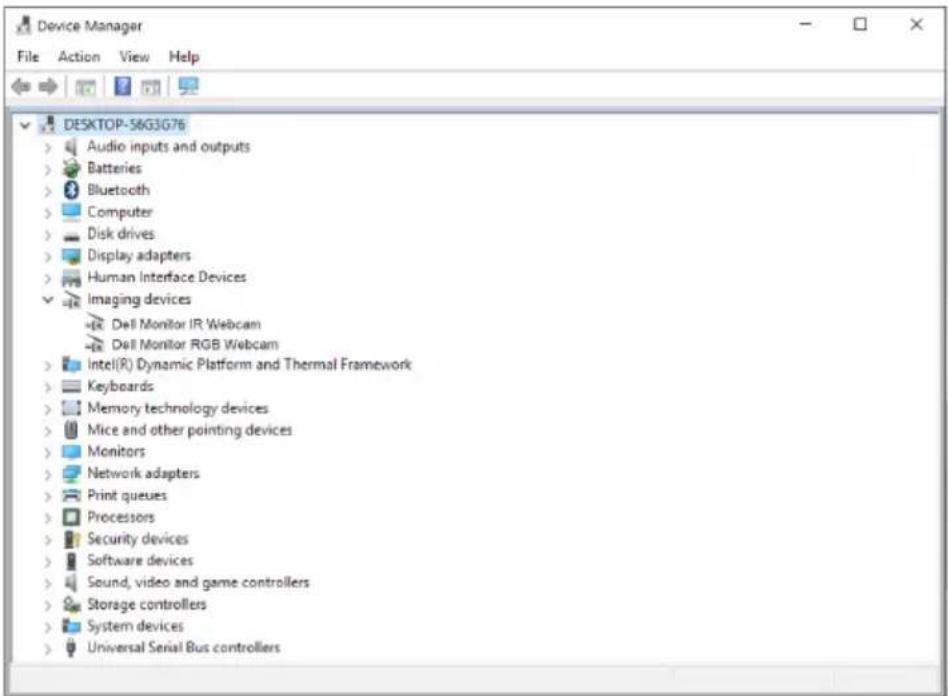Click the Processors chip icon
Screen dimensions: 948x696
[71, 517]
